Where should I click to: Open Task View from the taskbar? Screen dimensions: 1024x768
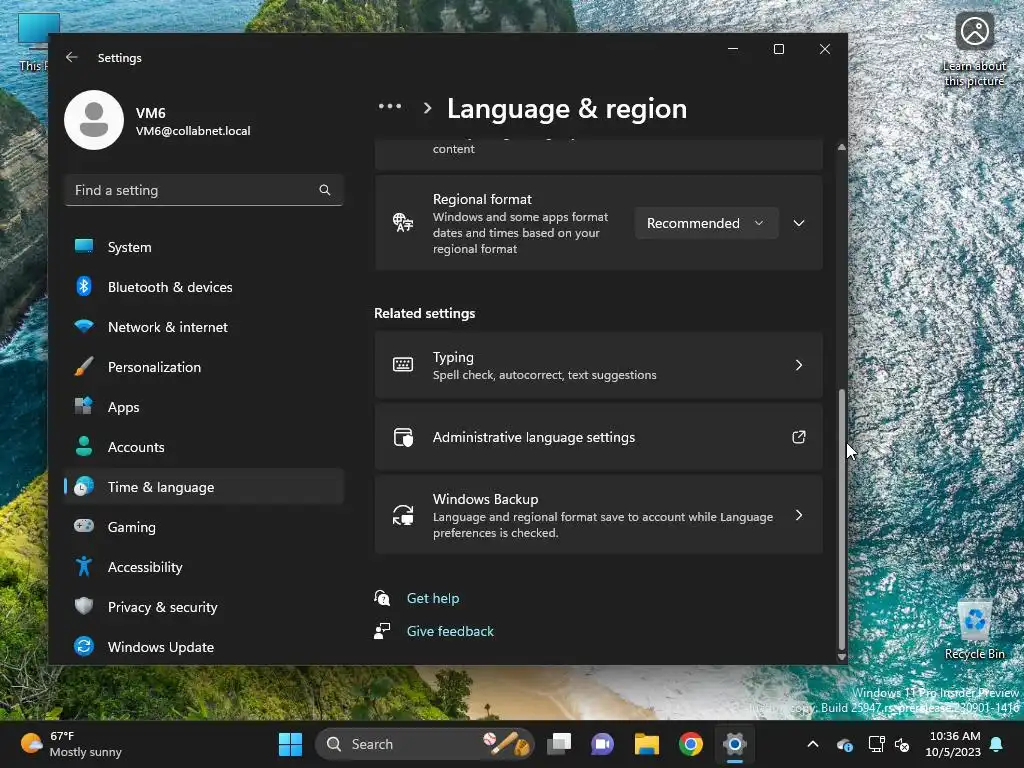pyautogui.click(x=559, y=744)
